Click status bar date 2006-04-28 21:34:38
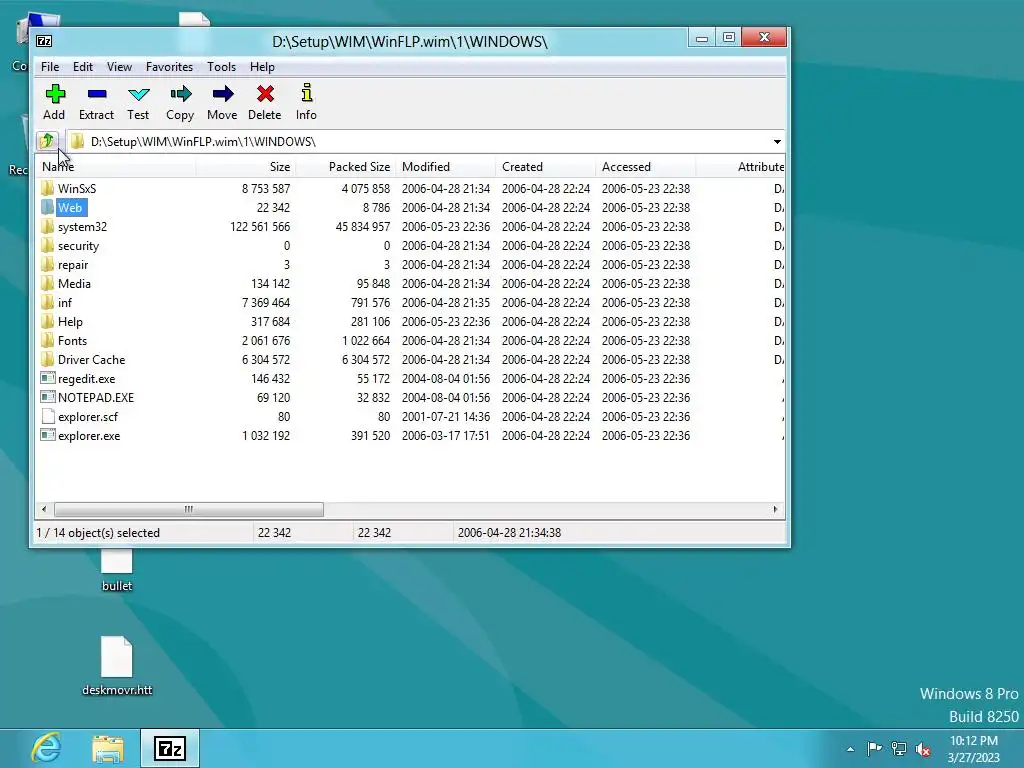The image size is (1024, 768). click(509, 533)
